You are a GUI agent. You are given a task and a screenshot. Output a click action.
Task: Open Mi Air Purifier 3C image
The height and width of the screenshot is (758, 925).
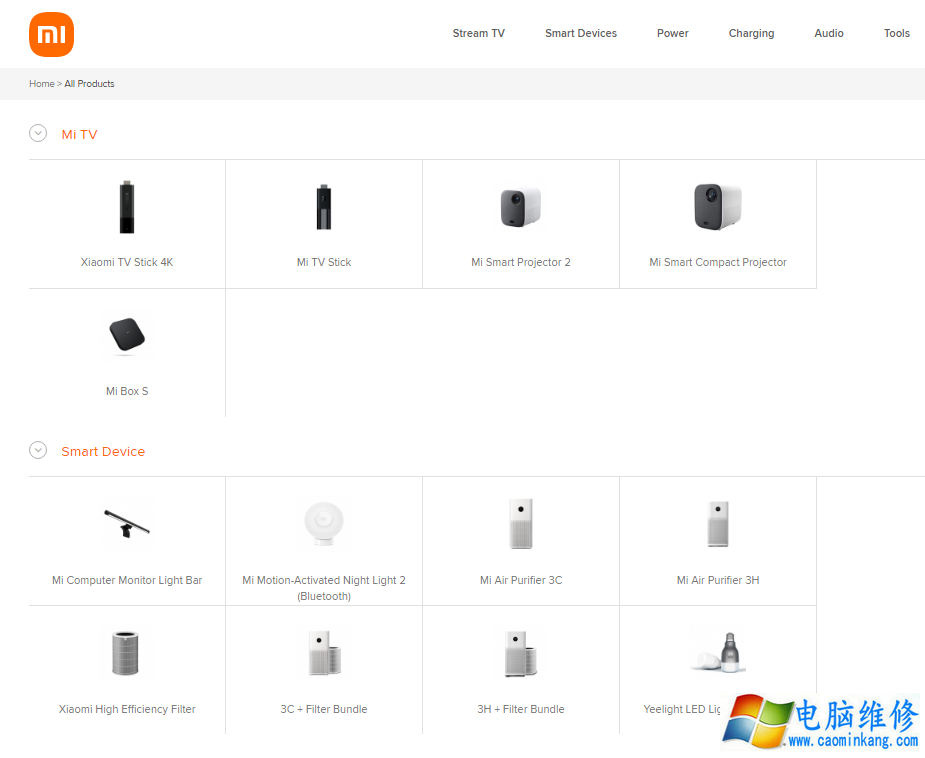521,524
